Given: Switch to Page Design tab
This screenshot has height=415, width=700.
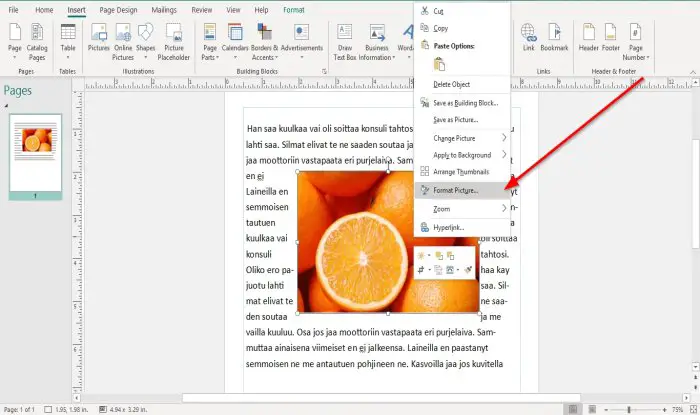Looking at the screenshot, I should (118, 10).
